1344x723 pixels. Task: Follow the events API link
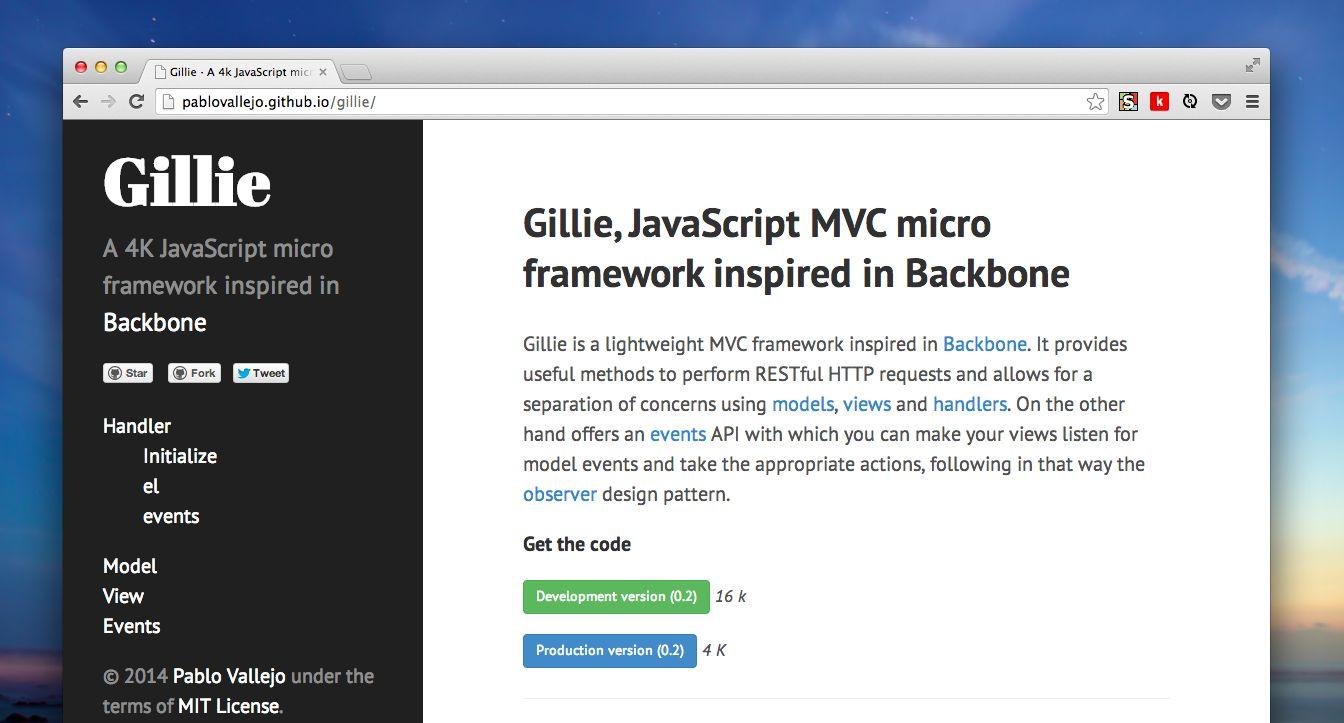point(678,434)
